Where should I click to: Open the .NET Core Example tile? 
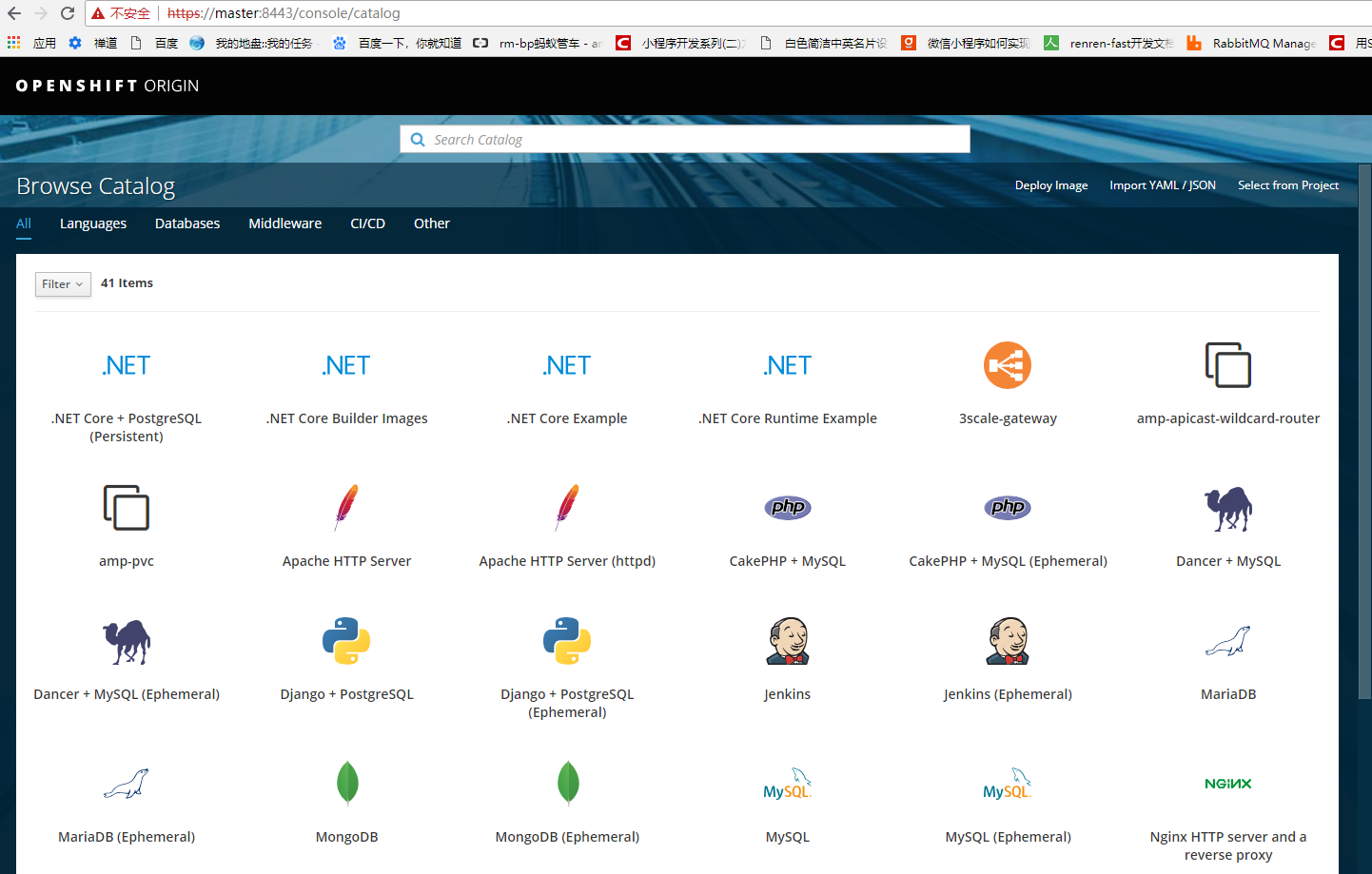(x=567, y=380)
